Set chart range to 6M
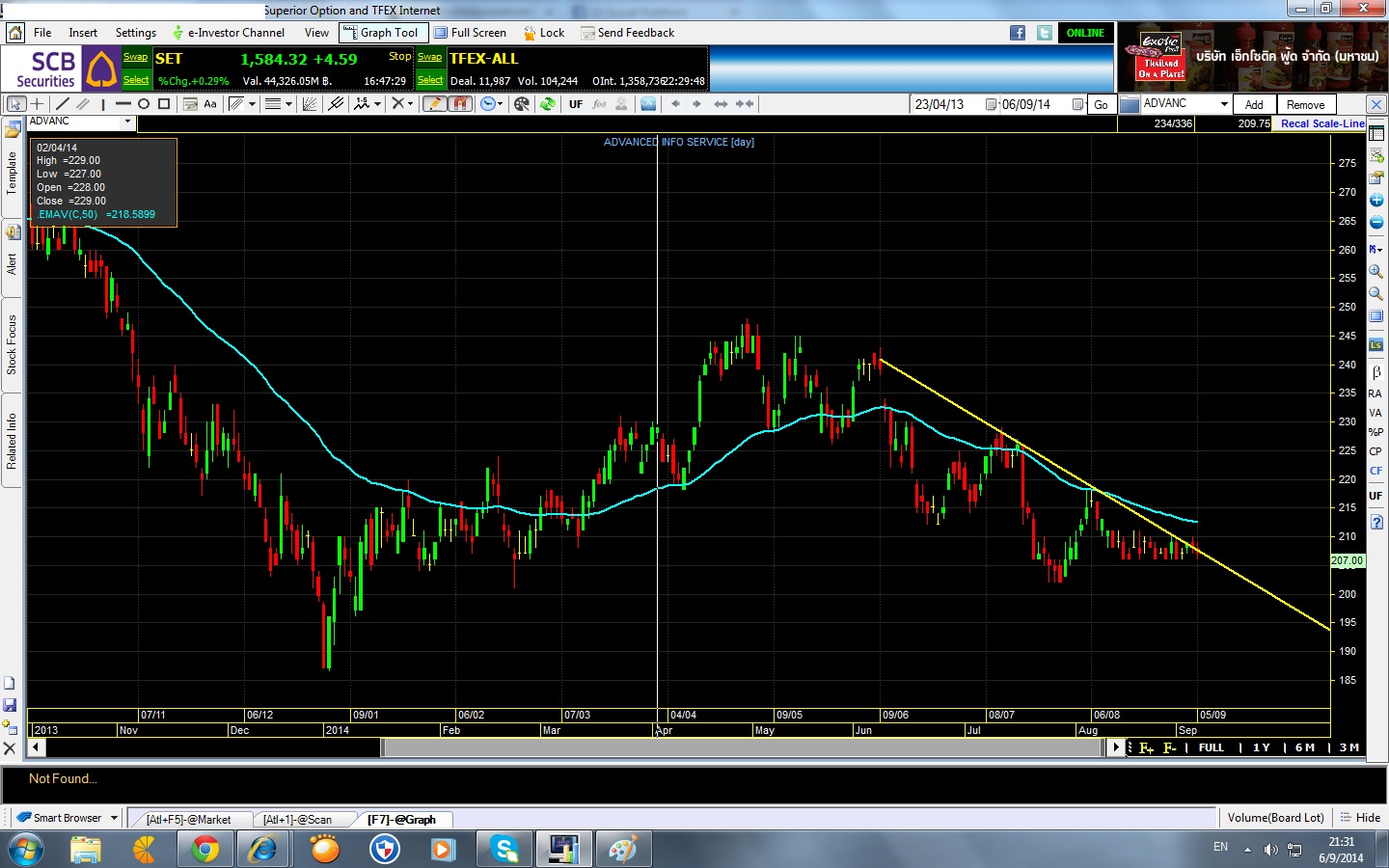Image resolution: width=1389 pixels, height=868 pixels. pos(1305,747)
